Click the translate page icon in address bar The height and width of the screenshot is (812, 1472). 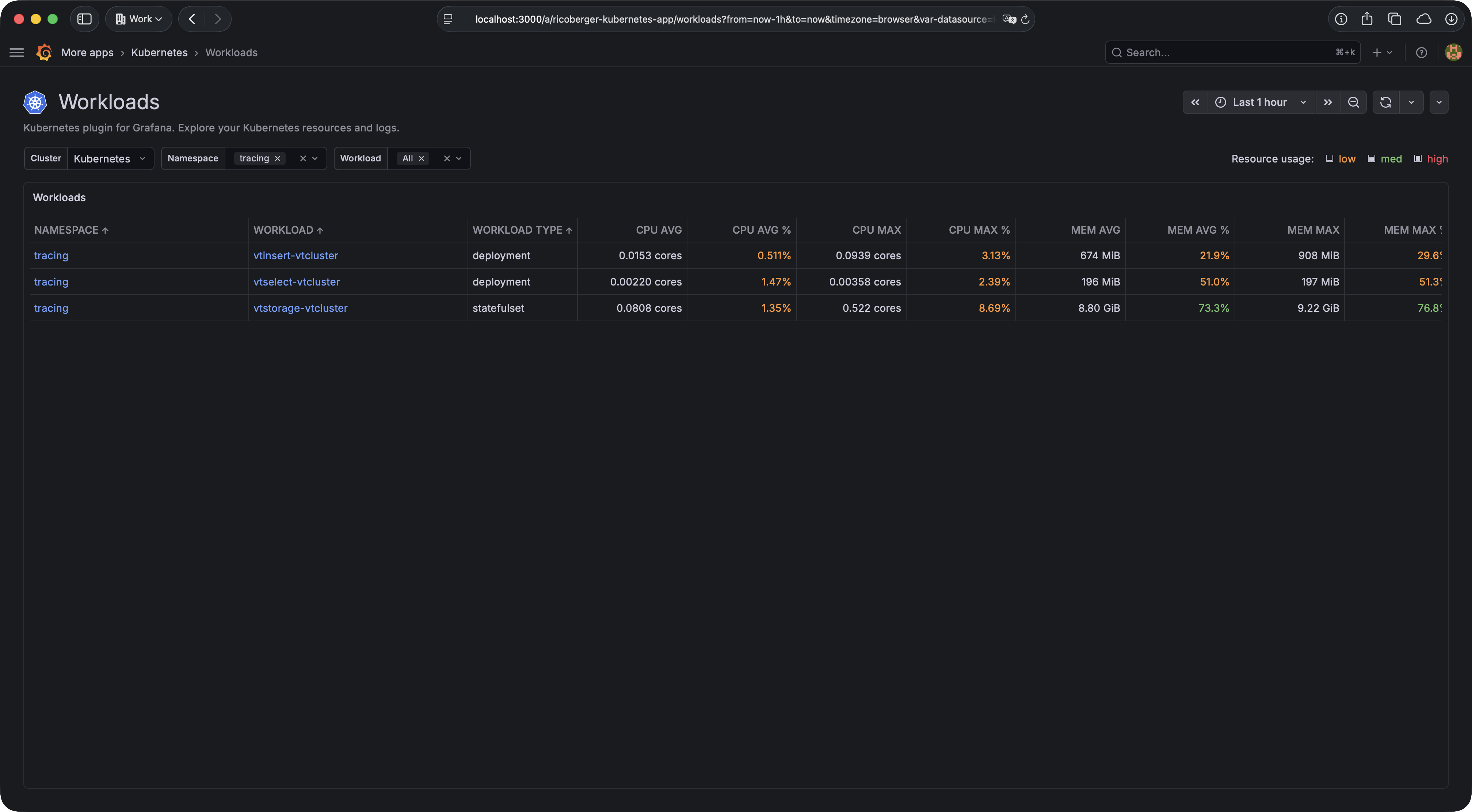tap(1009, 19)
